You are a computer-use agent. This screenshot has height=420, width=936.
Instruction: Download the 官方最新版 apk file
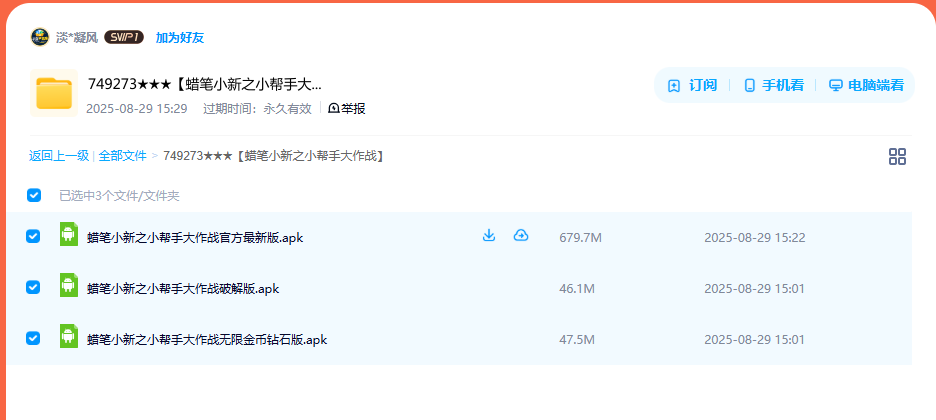pos(489,235)
